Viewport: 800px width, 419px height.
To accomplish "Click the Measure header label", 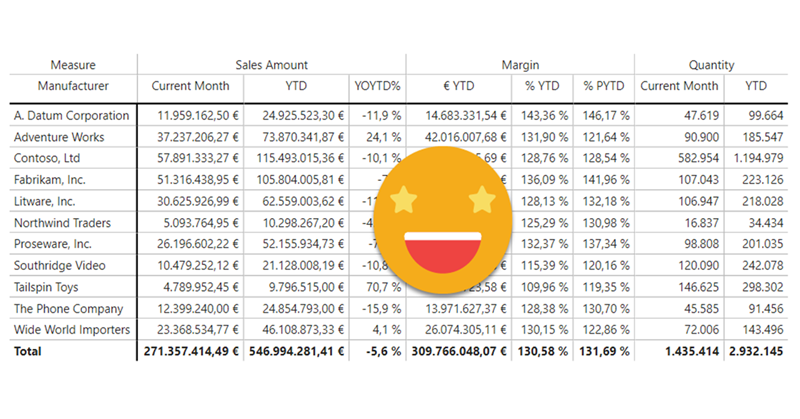I will click(73, 64).
